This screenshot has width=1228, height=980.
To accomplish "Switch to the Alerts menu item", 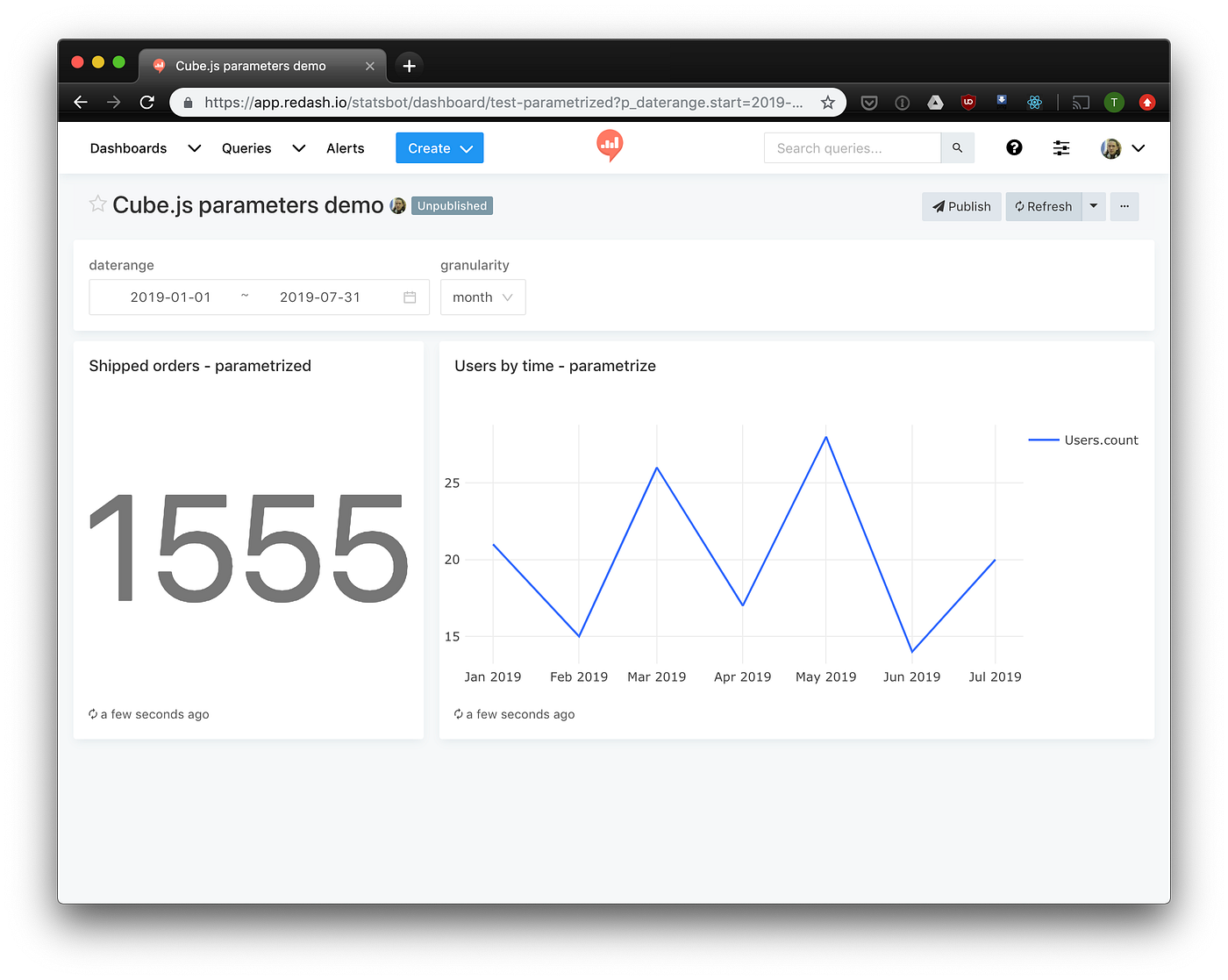I will coord(345,147).
